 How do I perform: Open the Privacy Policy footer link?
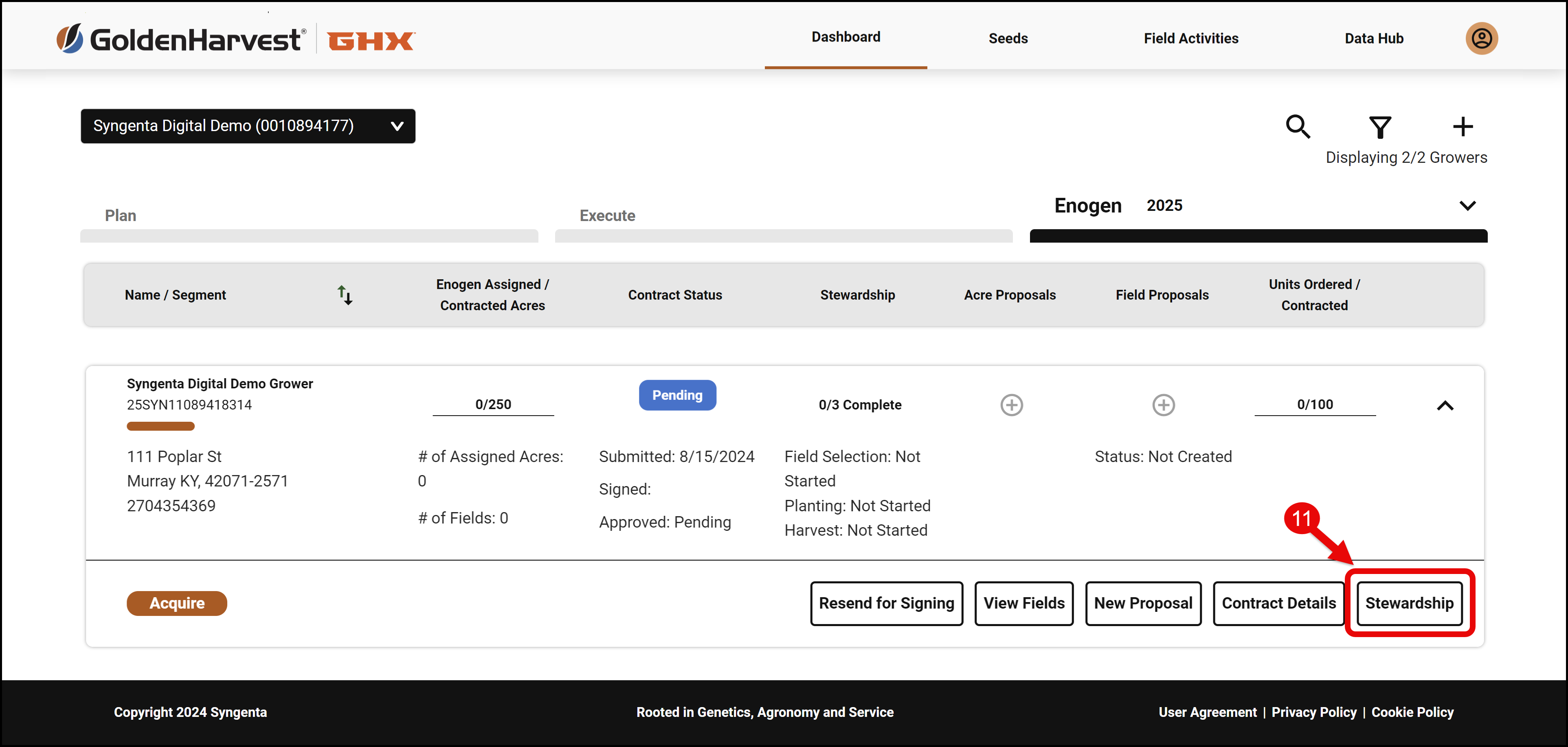pos(1313,712)
